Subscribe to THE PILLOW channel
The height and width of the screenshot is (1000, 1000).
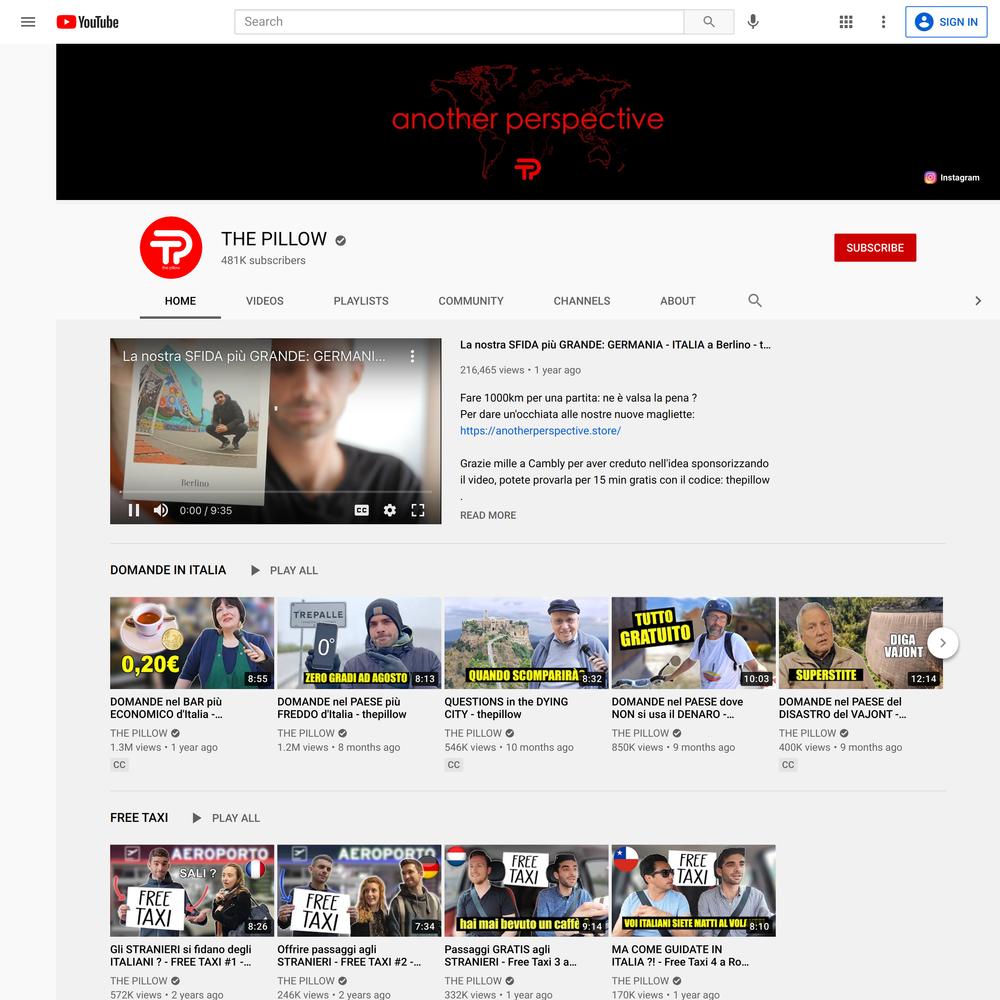point(875,247)
